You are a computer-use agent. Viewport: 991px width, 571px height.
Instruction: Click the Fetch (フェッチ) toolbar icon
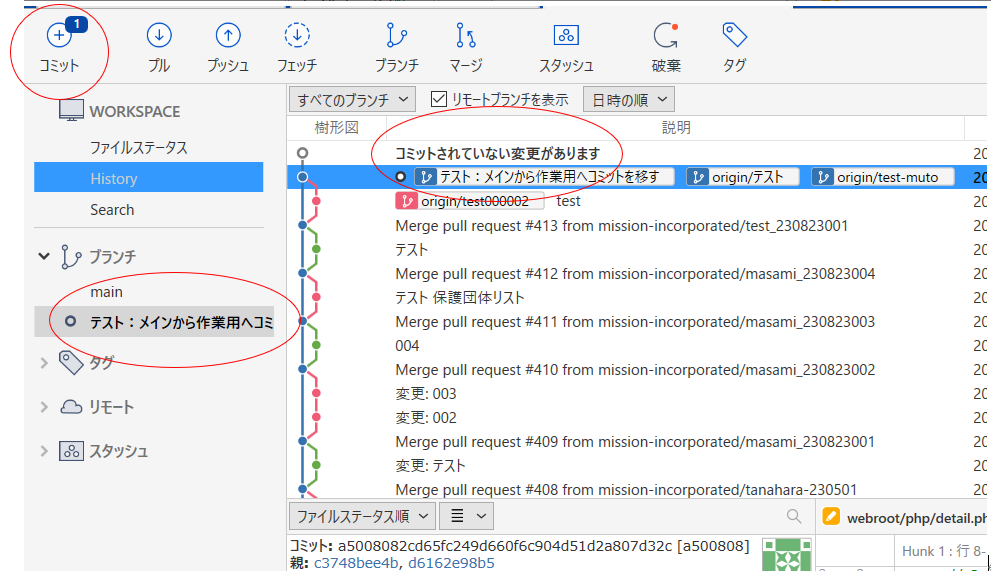(297, 38)
